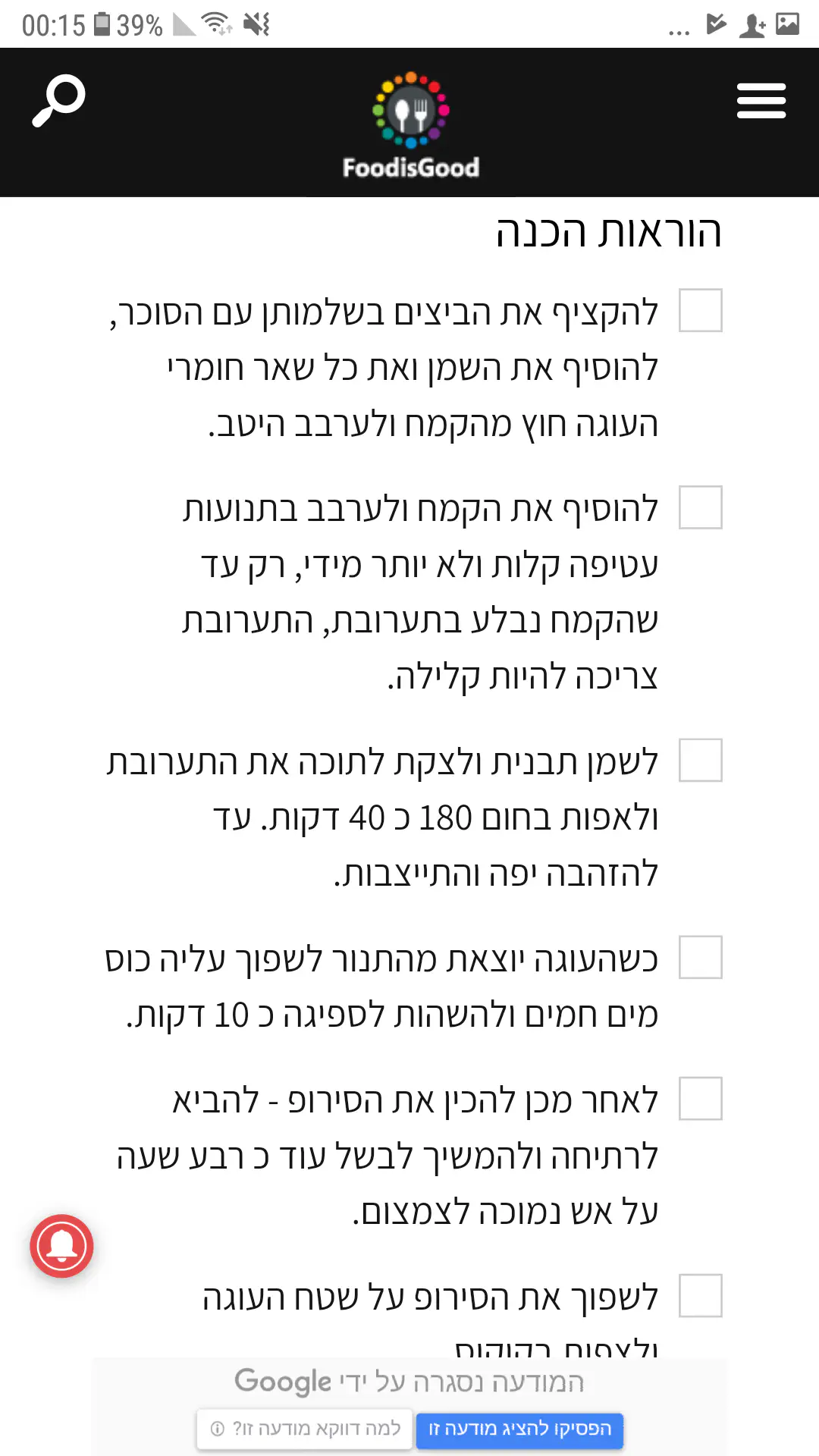Click the red notification bell button
The height and width of the screenshot is (1456, 819).
coord(61,1246)
